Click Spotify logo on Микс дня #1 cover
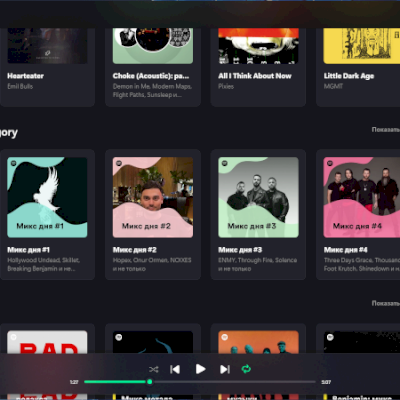This screenshot has height=400, width=400. (14, 163)
